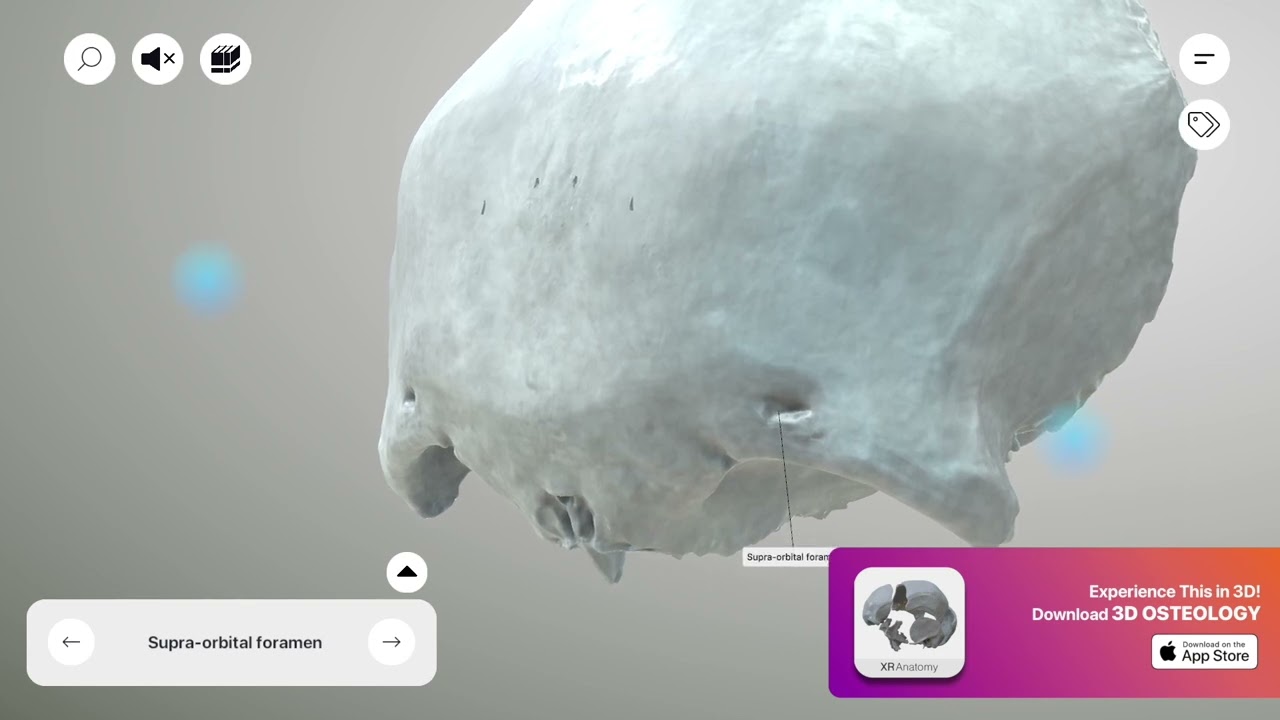Select the Supra-orbital foramen title text
This screenshot has height=720, width=1280.
coord(235,642)
